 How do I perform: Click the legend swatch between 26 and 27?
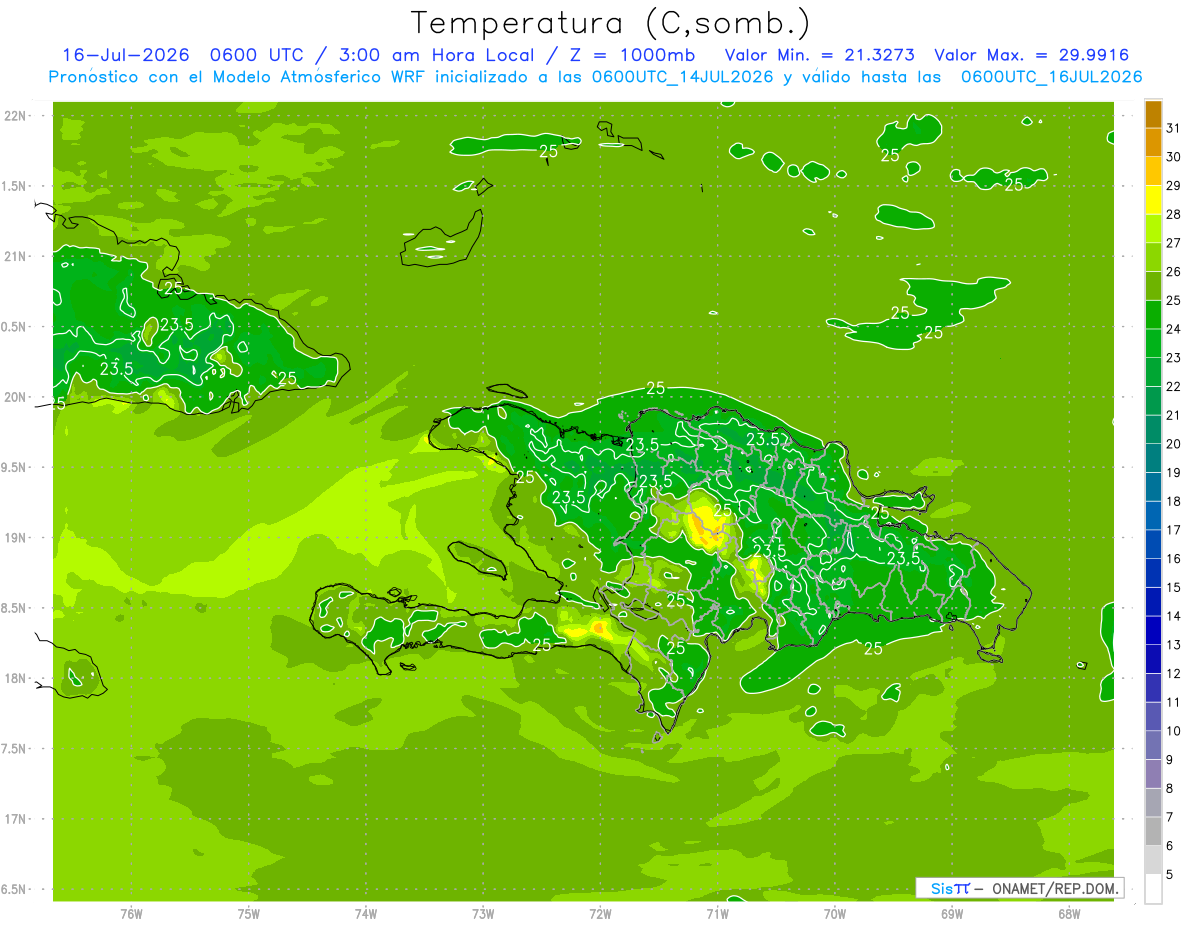pos(1153,257)
